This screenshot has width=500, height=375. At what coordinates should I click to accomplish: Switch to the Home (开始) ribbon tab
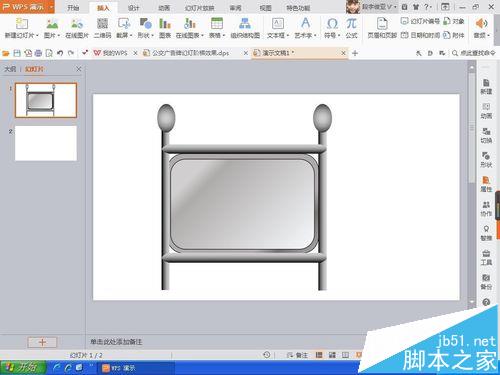[x=73, y=8]
